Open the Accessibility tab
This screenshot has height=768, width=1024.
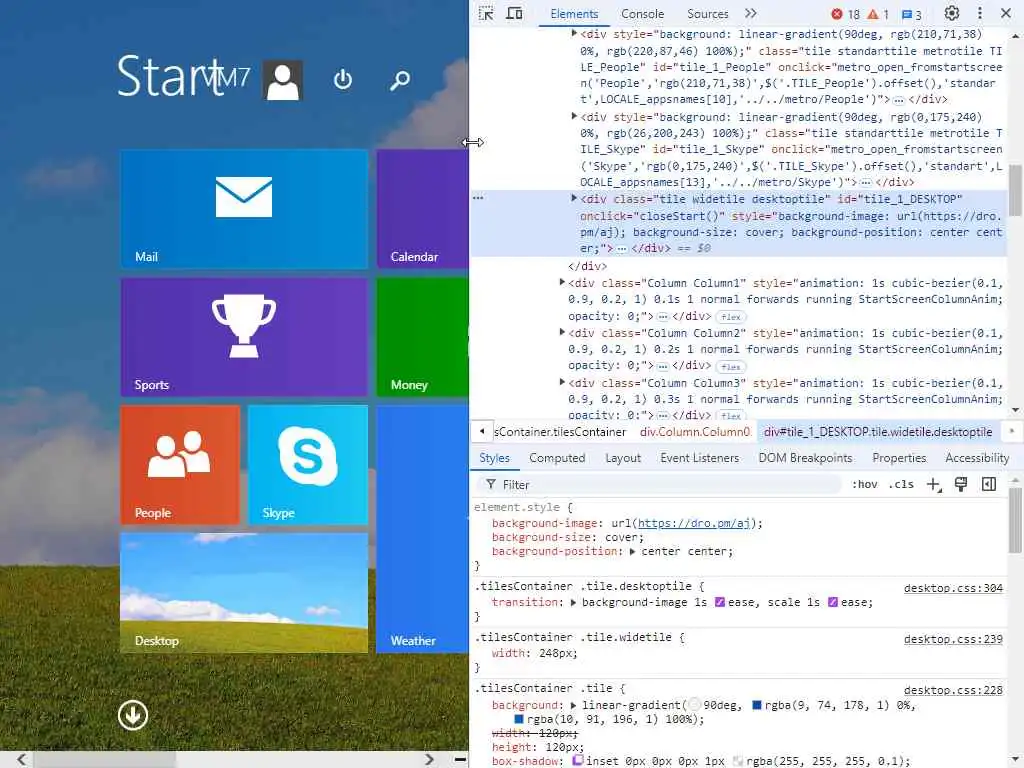(977, 458)
